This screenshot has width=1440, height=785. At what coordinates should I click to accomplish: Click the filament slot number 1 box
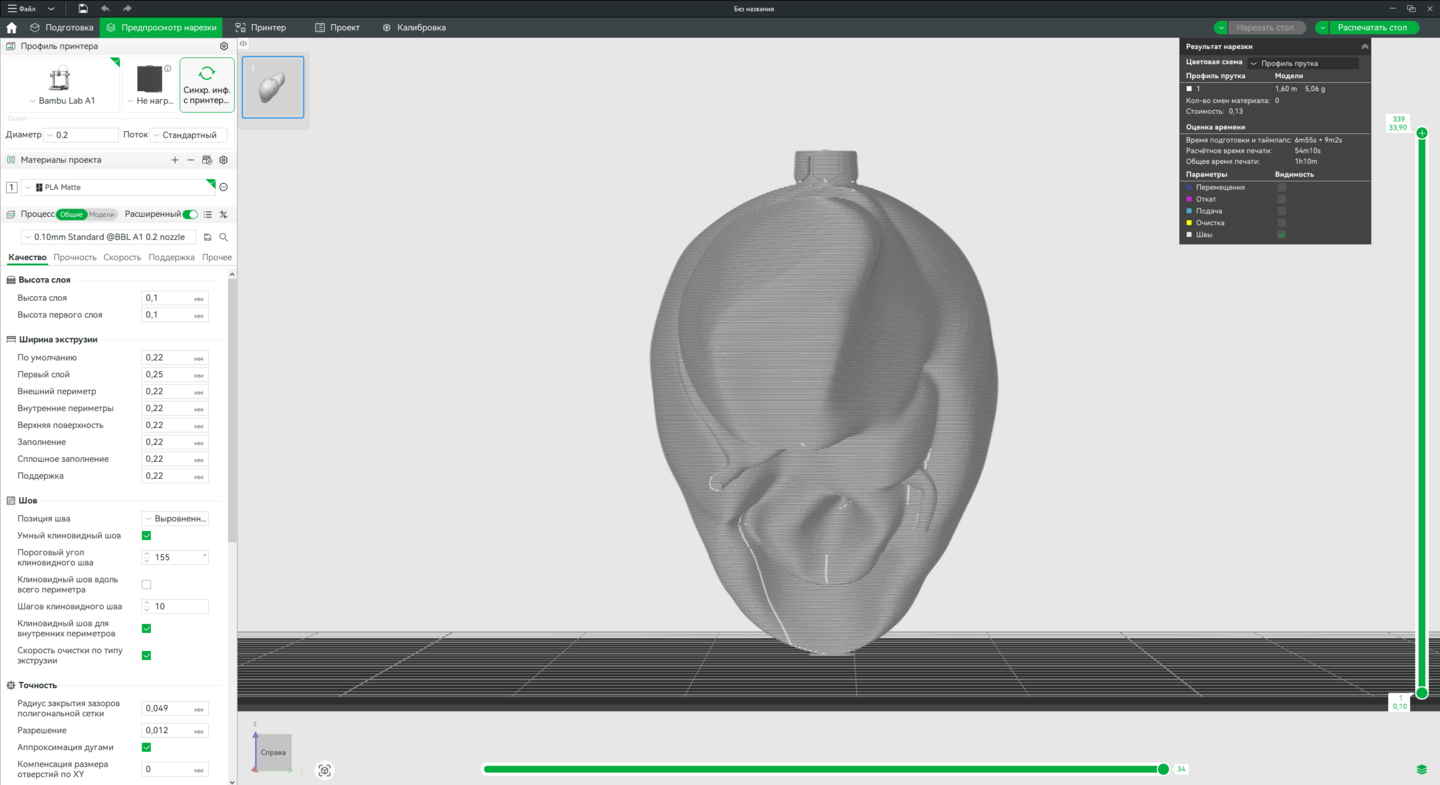[12, 187]
